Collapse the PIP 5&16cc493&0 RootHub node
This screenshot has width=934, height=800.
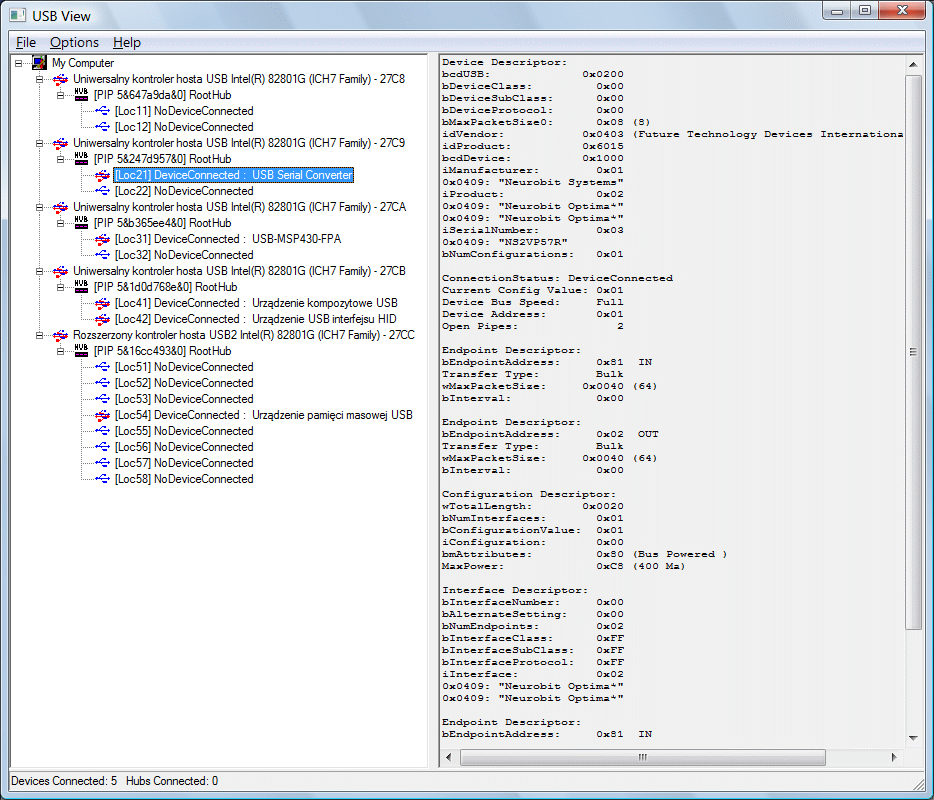pos(60,351)
